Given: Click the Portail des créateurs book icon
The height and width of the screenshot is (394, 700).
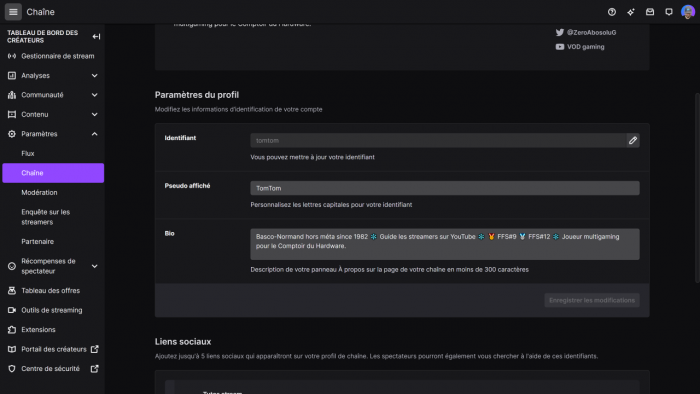Looking at the screenshot, I should (x=12, y=349).
